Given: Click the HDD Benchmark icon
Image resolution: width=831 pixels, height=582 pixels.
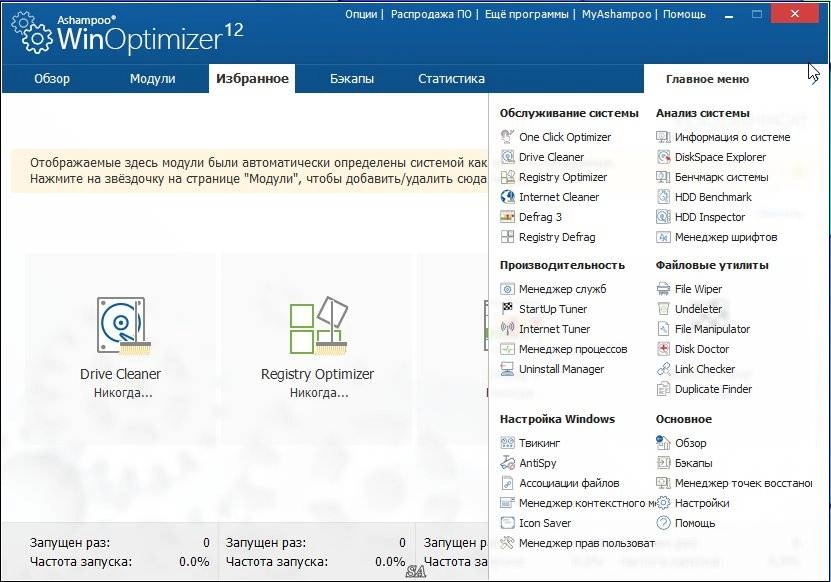Looking at the screenshot, I should coord(663,197).
